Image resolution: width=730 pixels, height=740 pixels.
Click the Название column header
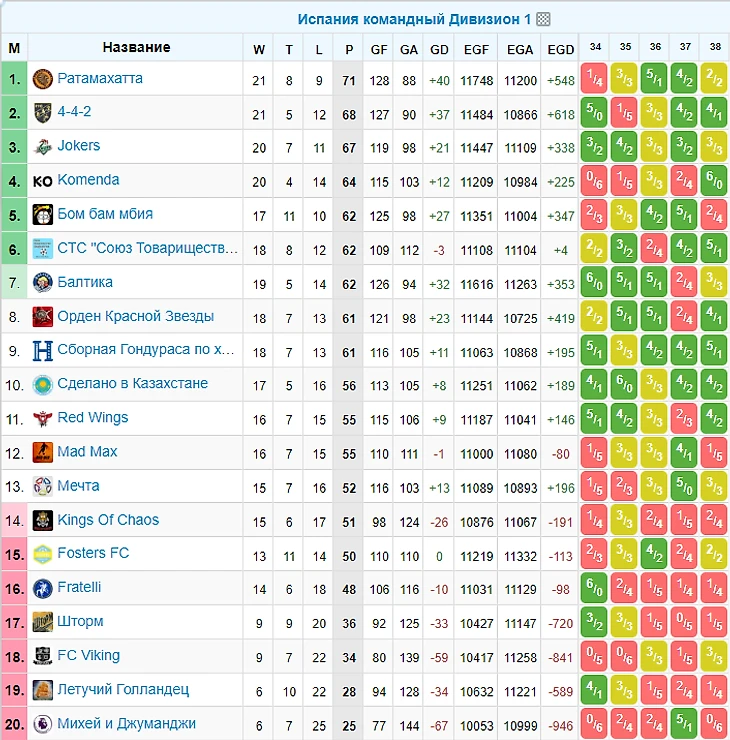click(136, 47)
